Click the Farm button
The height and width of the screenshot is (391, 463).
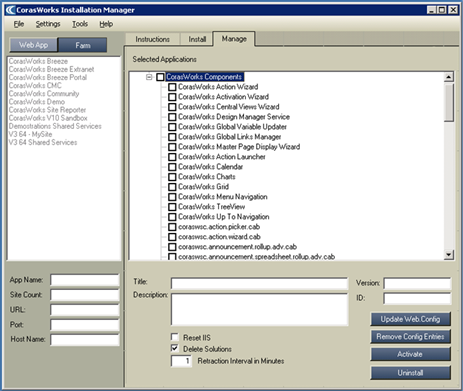coord(83,45)
